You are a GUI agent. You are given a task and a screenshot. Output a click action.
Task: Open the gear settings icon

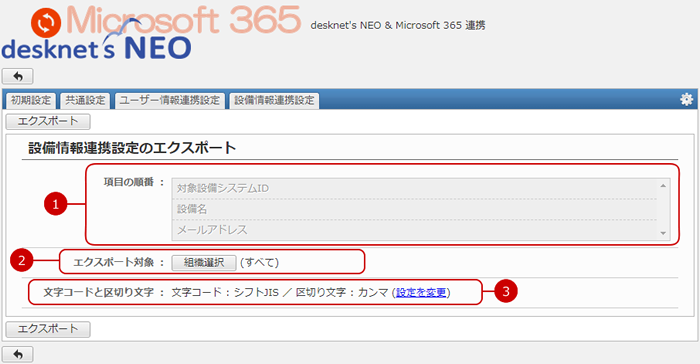(687, 100)
